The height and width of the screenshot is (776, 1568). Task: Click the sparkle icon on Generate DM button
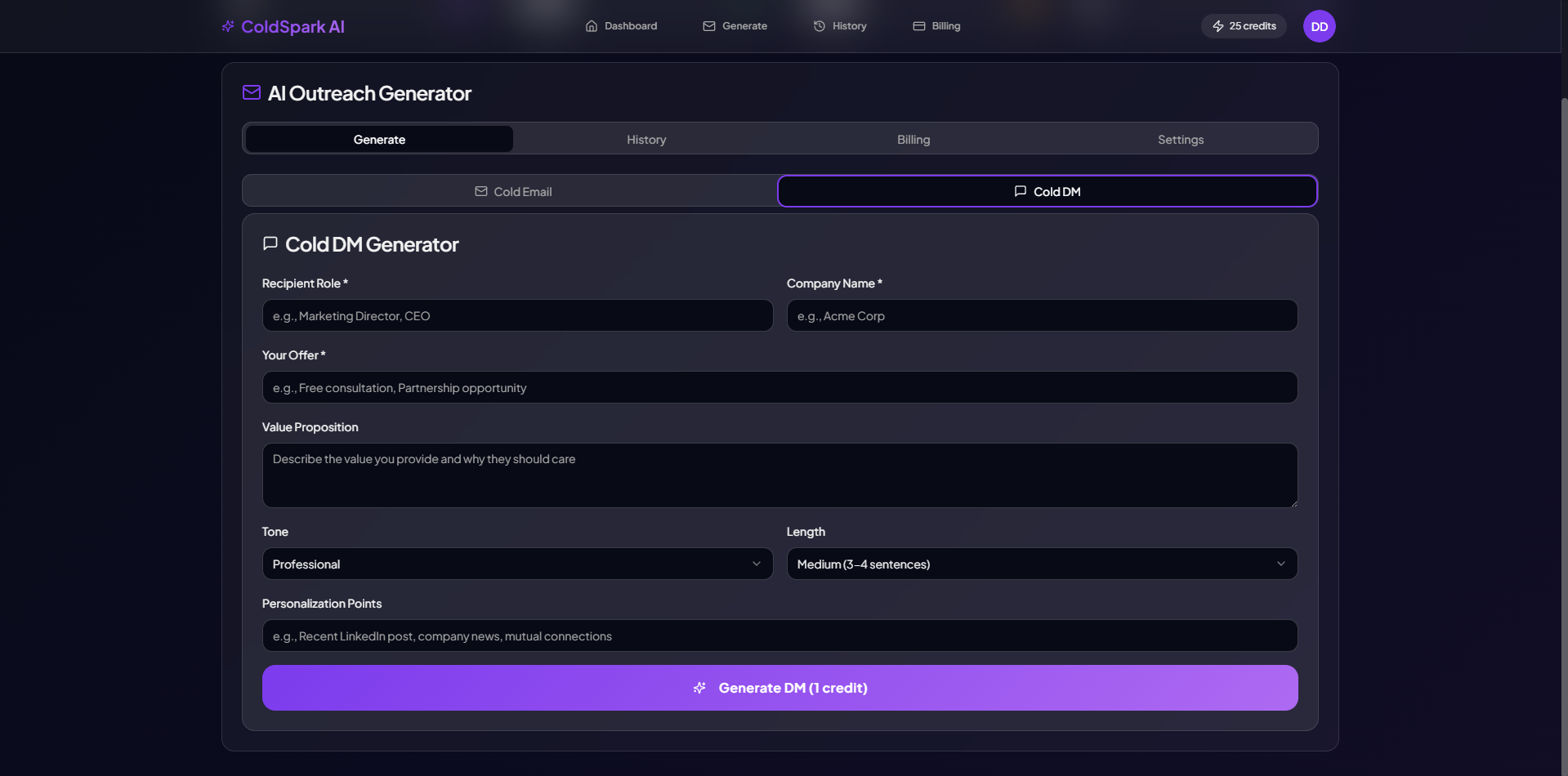point(699,688)
